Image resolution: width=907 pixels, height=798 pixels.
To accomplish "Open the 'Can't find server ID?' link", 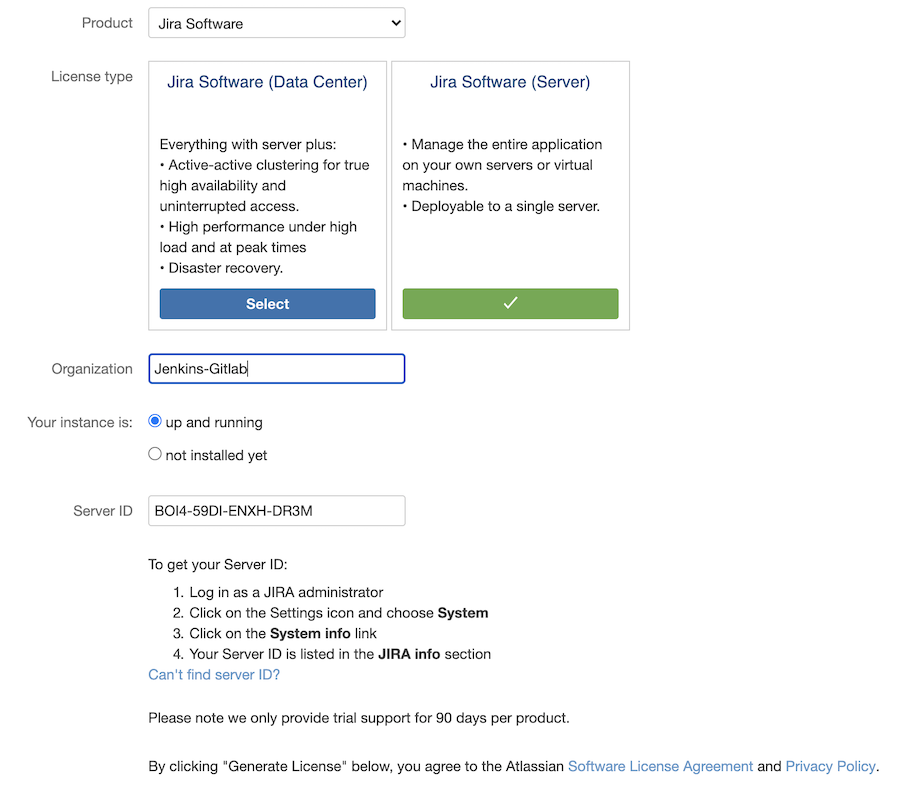I will 214,675.
